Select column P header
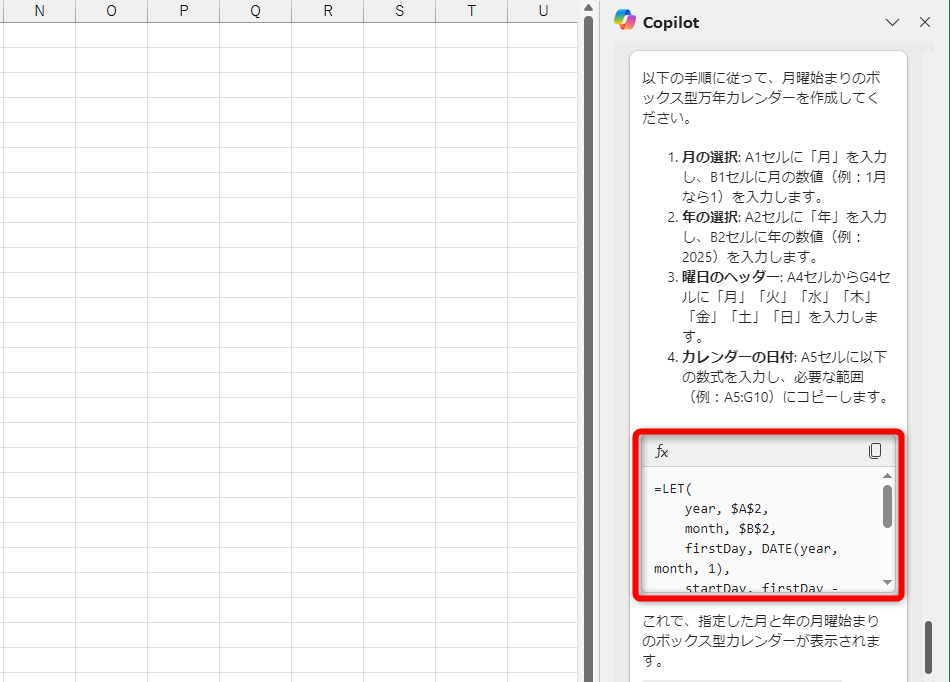 [x=183, y=10]
